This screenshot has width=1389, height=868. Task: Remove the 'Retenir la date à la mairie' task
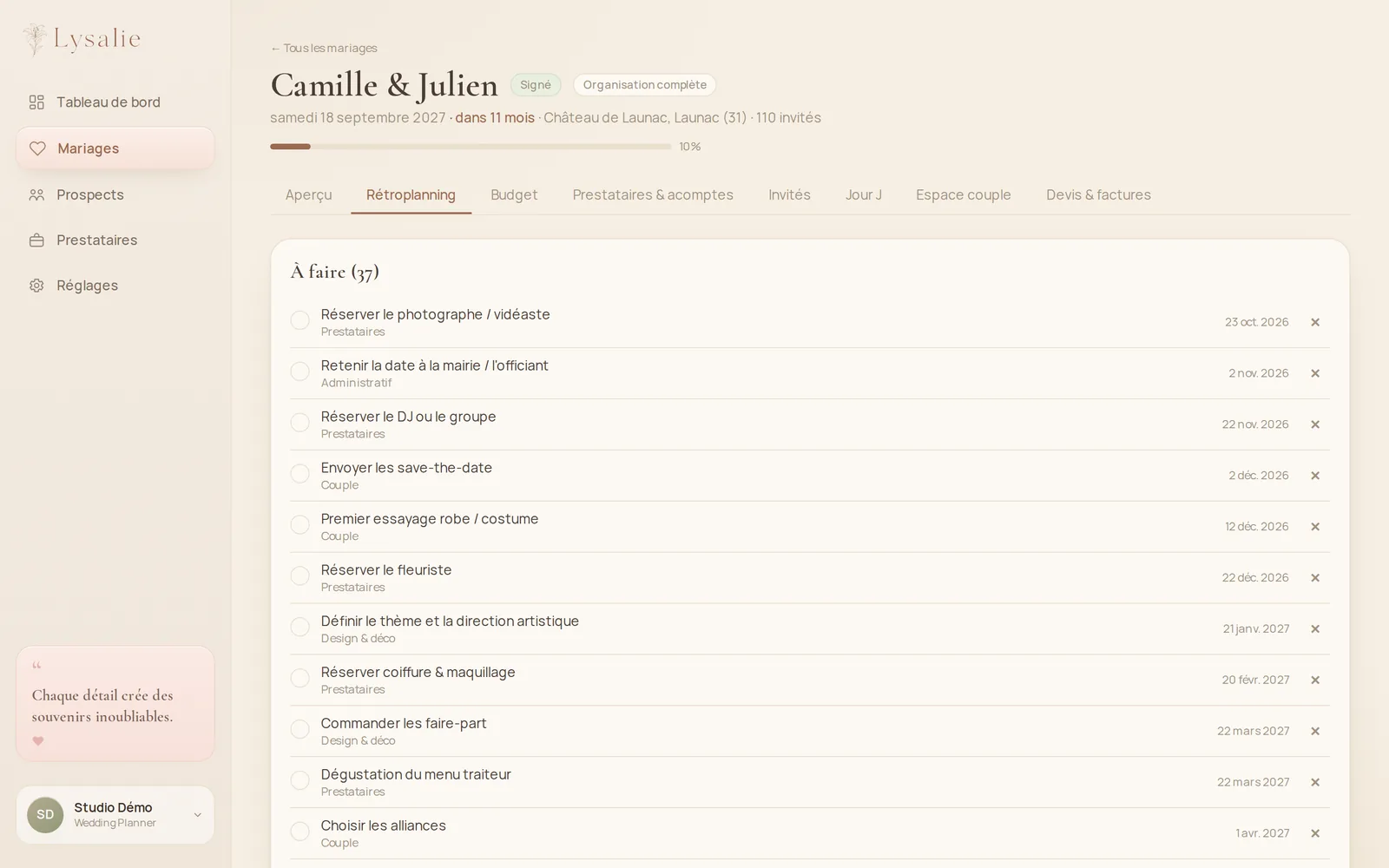click(x=1315, y=373)
